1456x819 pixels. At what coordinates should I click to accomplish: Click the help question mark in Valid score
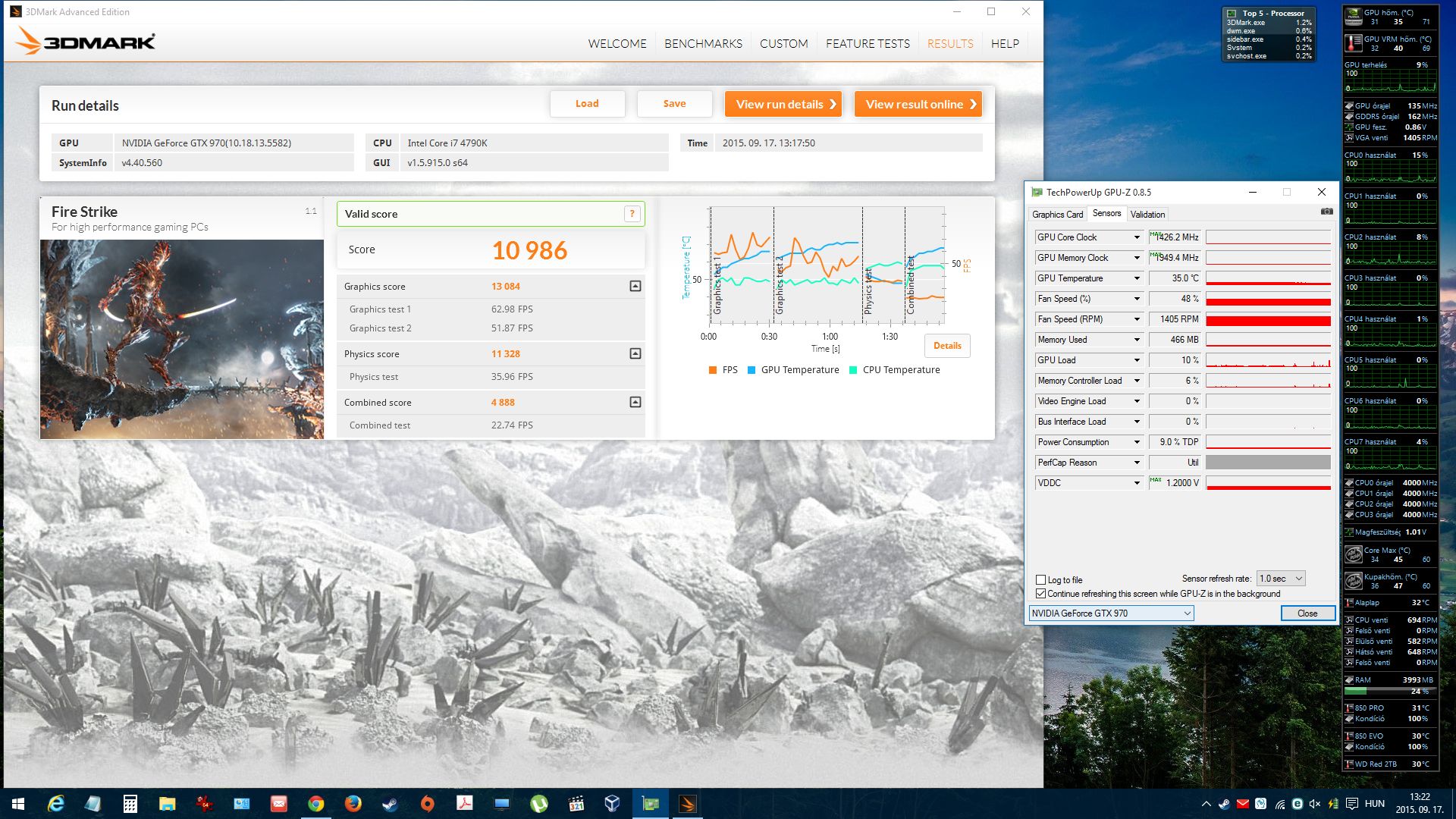[x=632, y=214]
